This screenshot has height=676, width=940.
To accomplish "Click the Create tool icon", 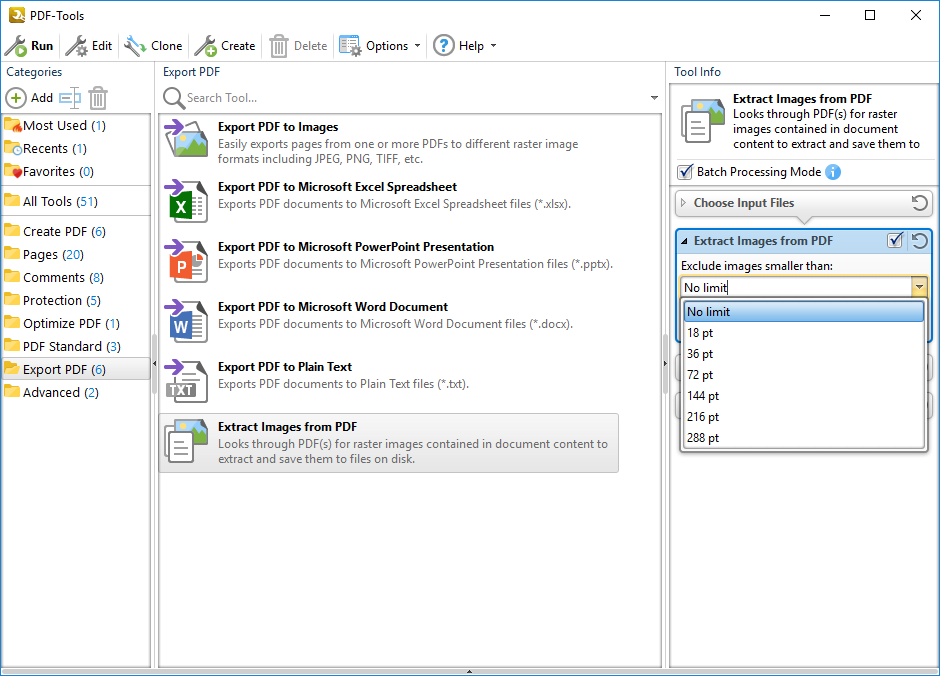I will pos(206,46).
